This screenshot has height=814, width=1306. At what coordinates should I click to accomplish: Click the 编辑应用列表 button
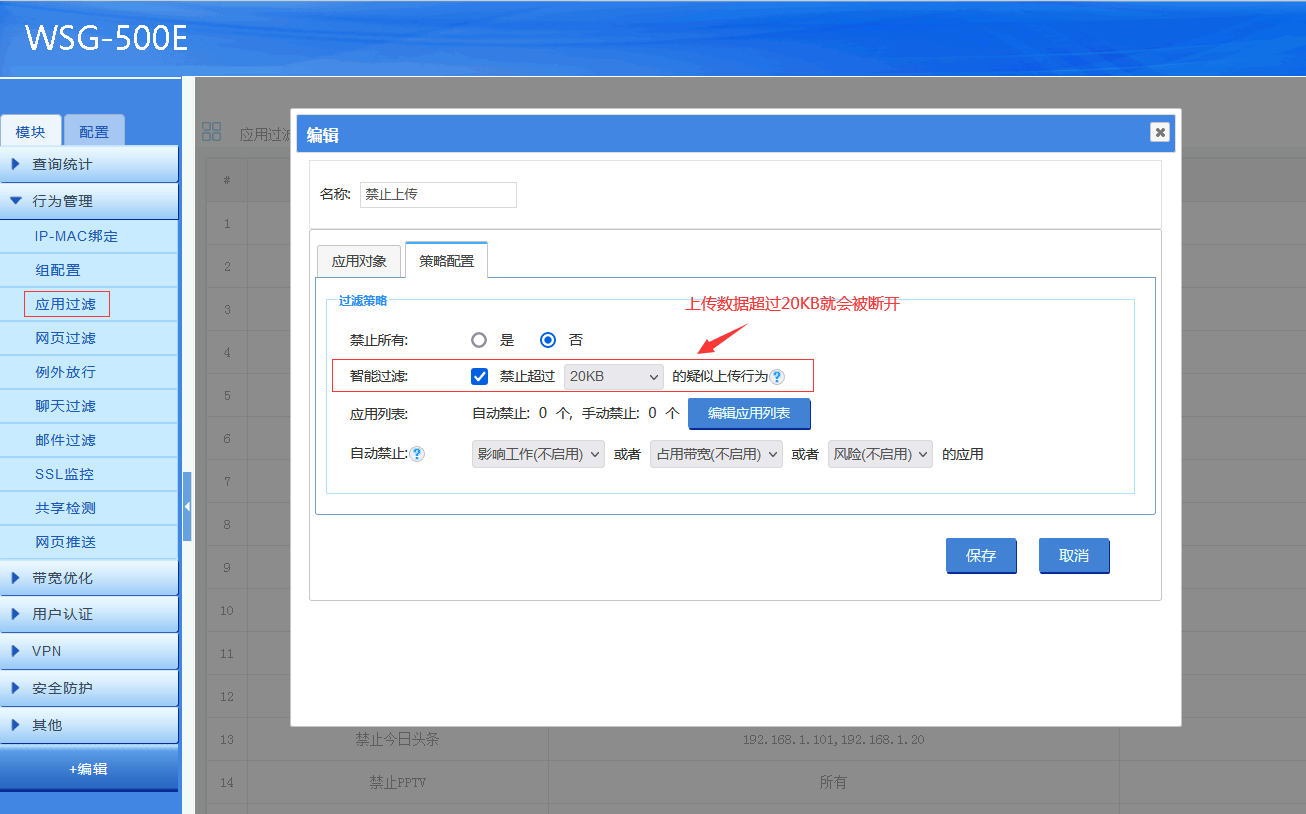click(749, 413)
